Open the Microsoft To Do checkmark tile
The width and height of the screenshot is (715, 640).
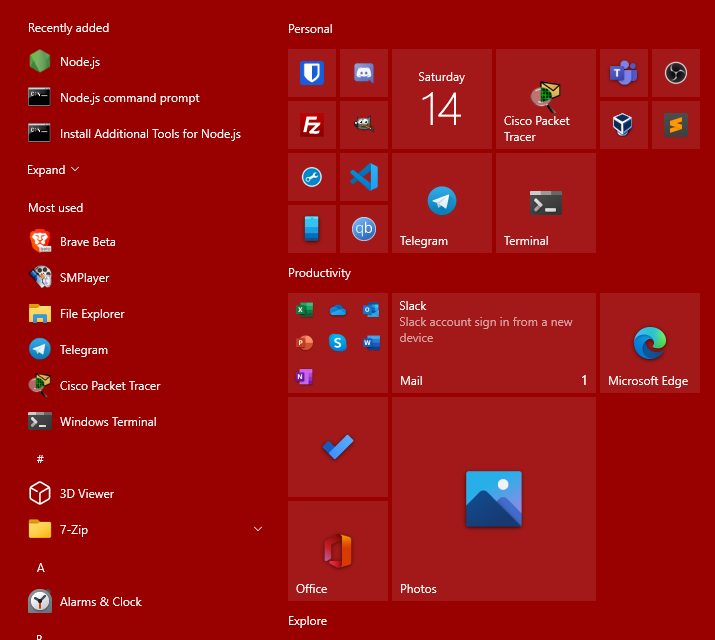338,447
